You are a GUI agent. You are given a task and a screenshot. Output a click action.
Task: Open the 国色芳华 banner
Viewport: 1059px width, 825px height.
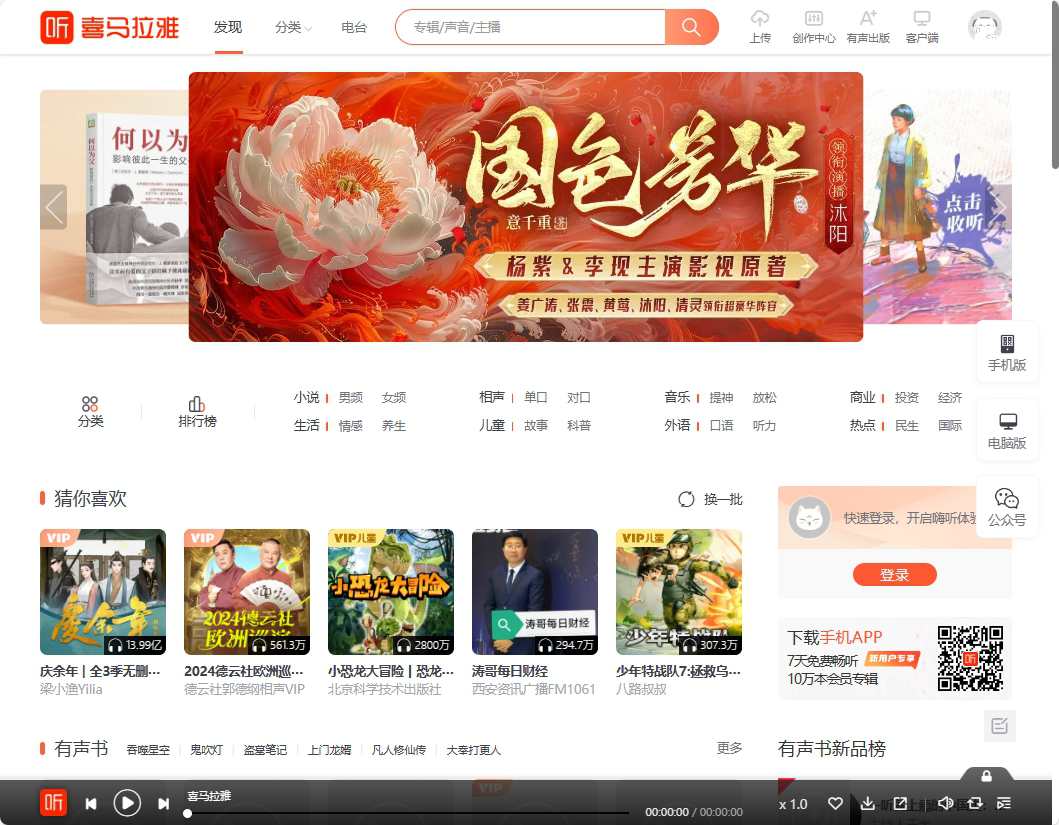point(525,207)
